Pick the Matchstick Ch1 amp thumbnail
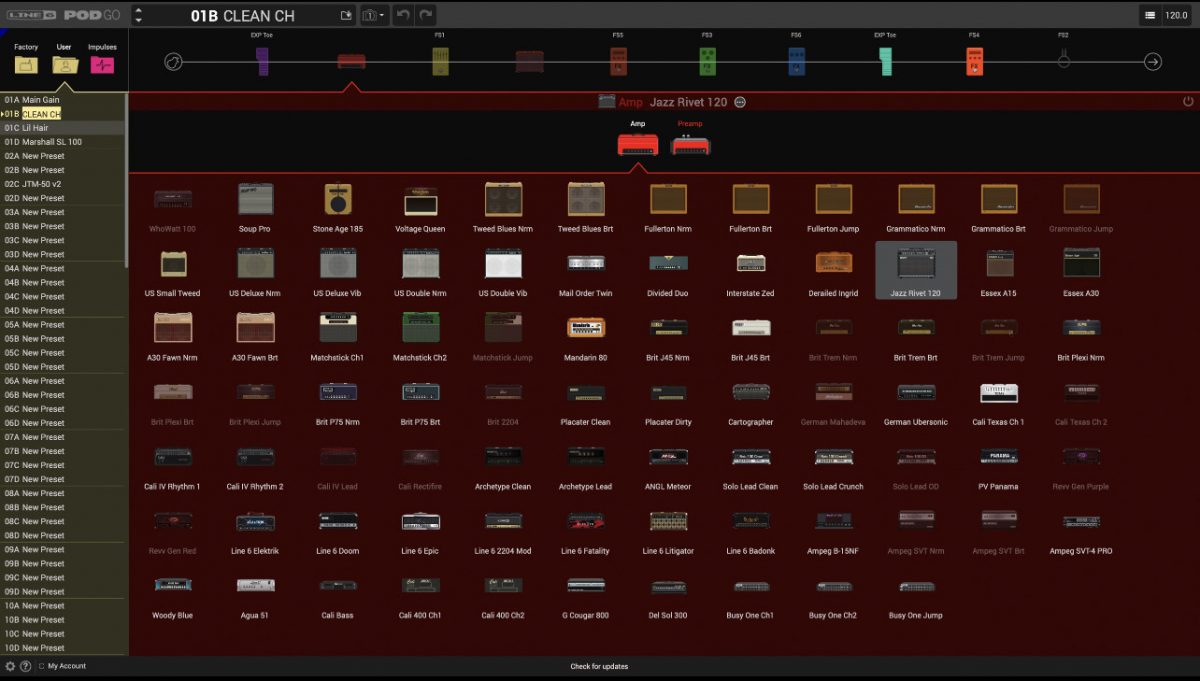The image size is (1200, 681). (x=338, y=327)
